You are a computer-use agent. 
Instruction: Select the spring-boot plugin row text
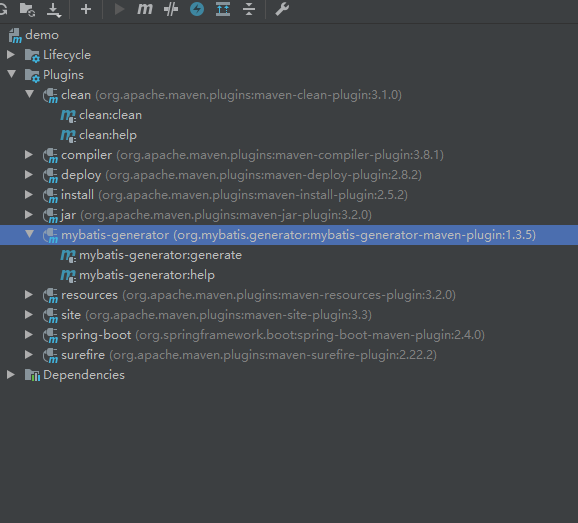[273, 335]
